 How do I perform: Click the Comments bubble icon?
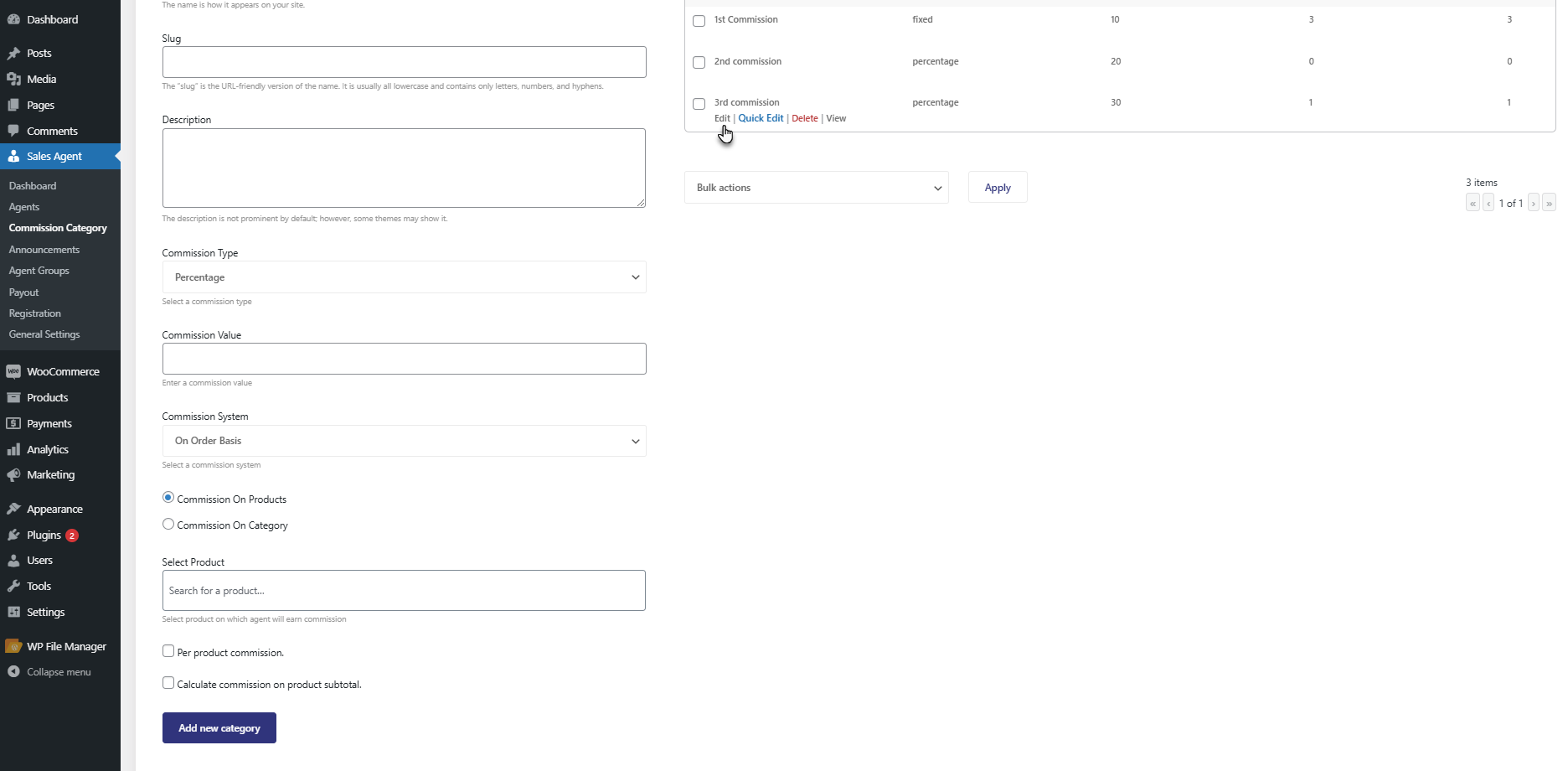point(13,131)
